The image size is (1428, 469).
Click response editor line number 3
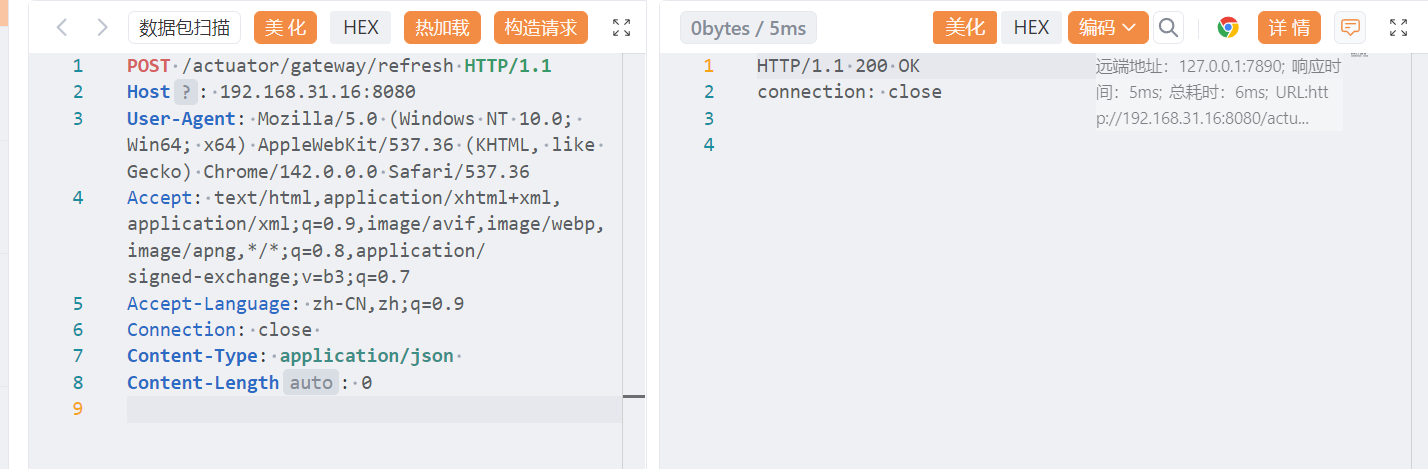[709, 118]
